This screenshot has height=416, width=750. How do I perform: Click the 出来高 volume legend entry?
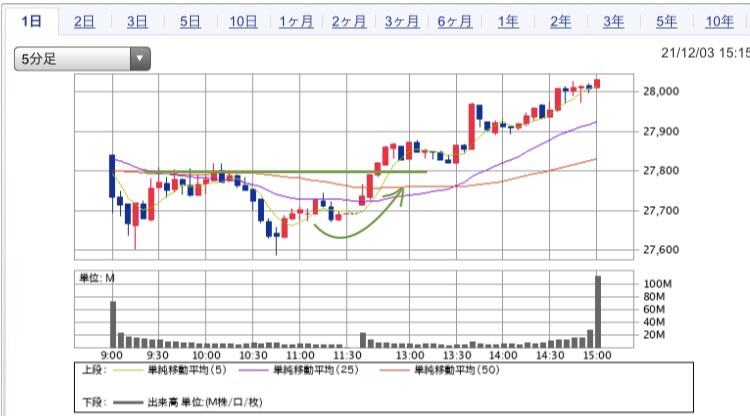(x=205, y=402)
